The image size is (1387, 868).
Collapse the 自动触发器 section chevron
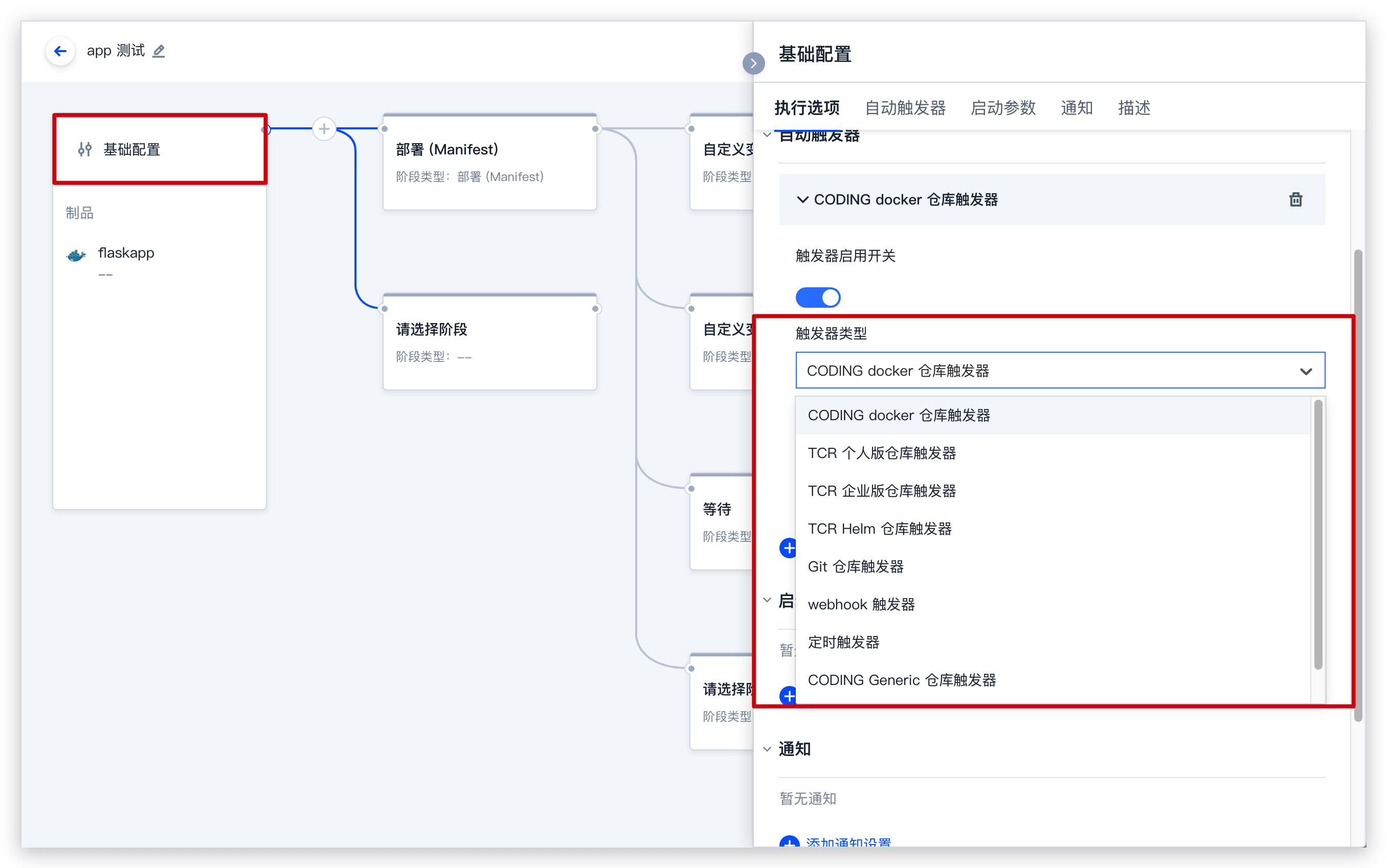[x=767, y=135]
